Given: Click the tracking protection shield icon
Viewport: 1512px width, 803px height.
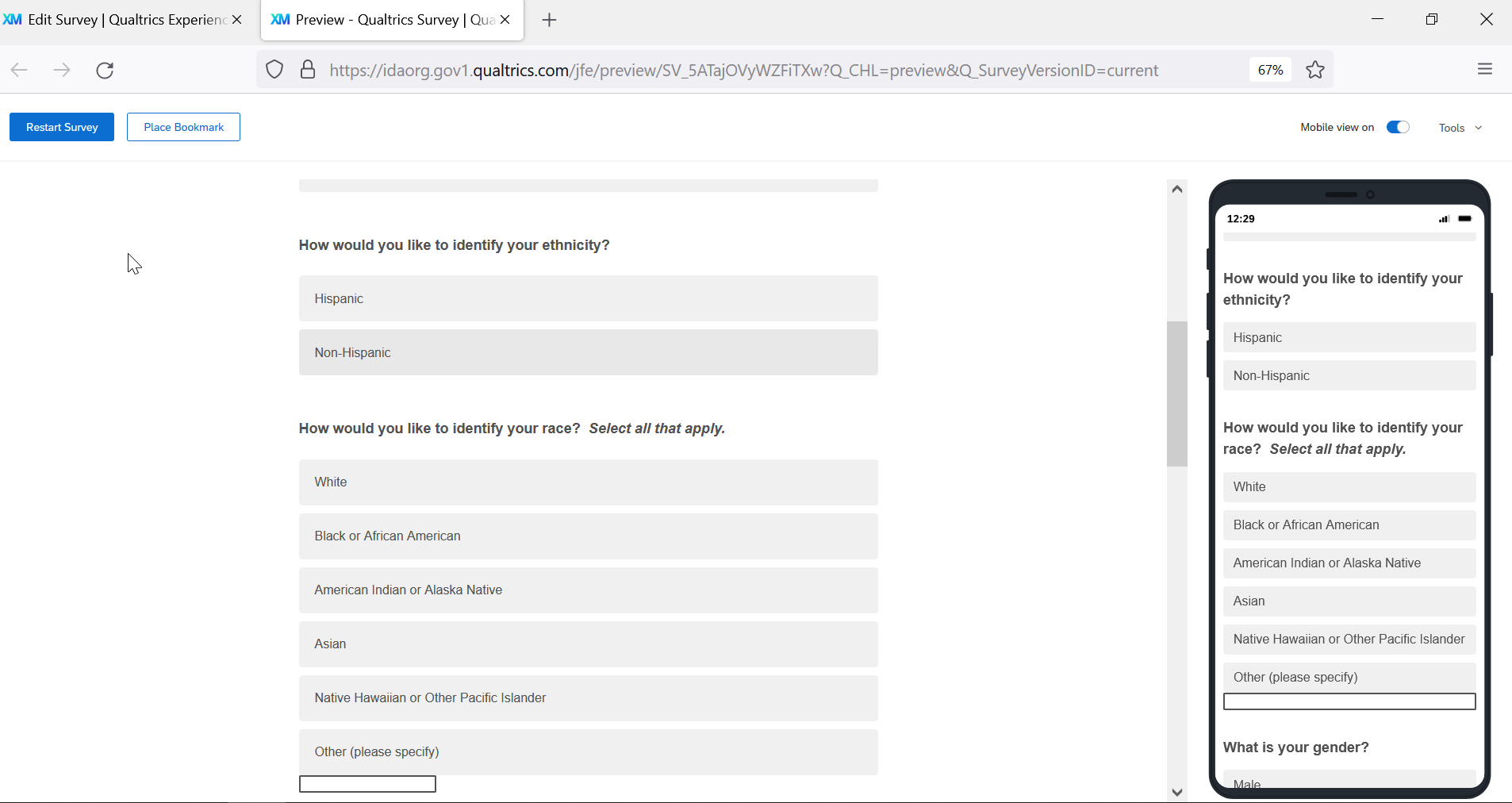Looking at the screenshot, I should [274, 70].
